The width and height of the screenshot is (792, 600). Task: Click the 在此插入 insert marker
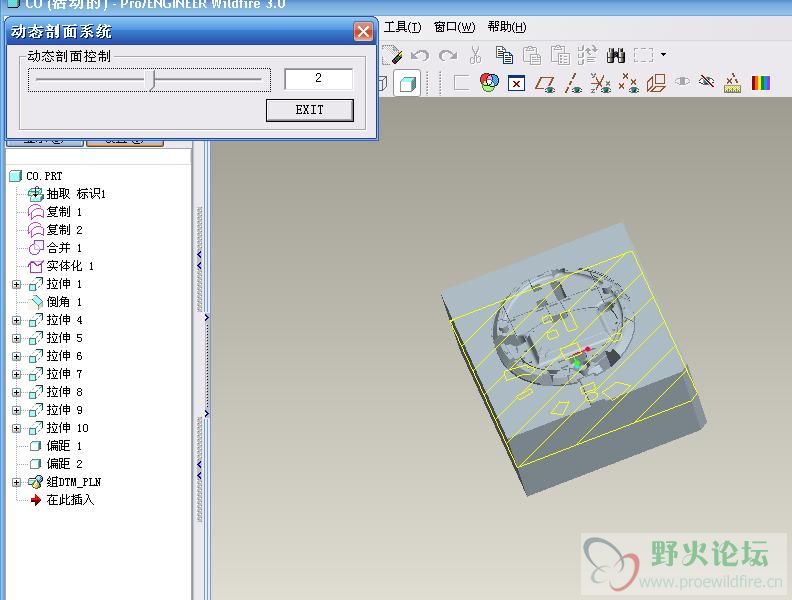pos(70,500)
